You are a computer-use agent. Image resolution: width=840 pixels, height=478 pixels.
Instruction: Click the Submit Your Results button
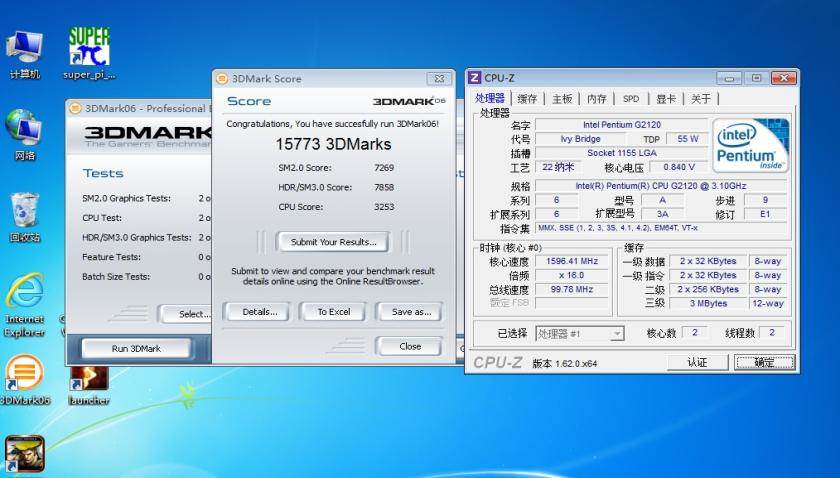[333, 242]
